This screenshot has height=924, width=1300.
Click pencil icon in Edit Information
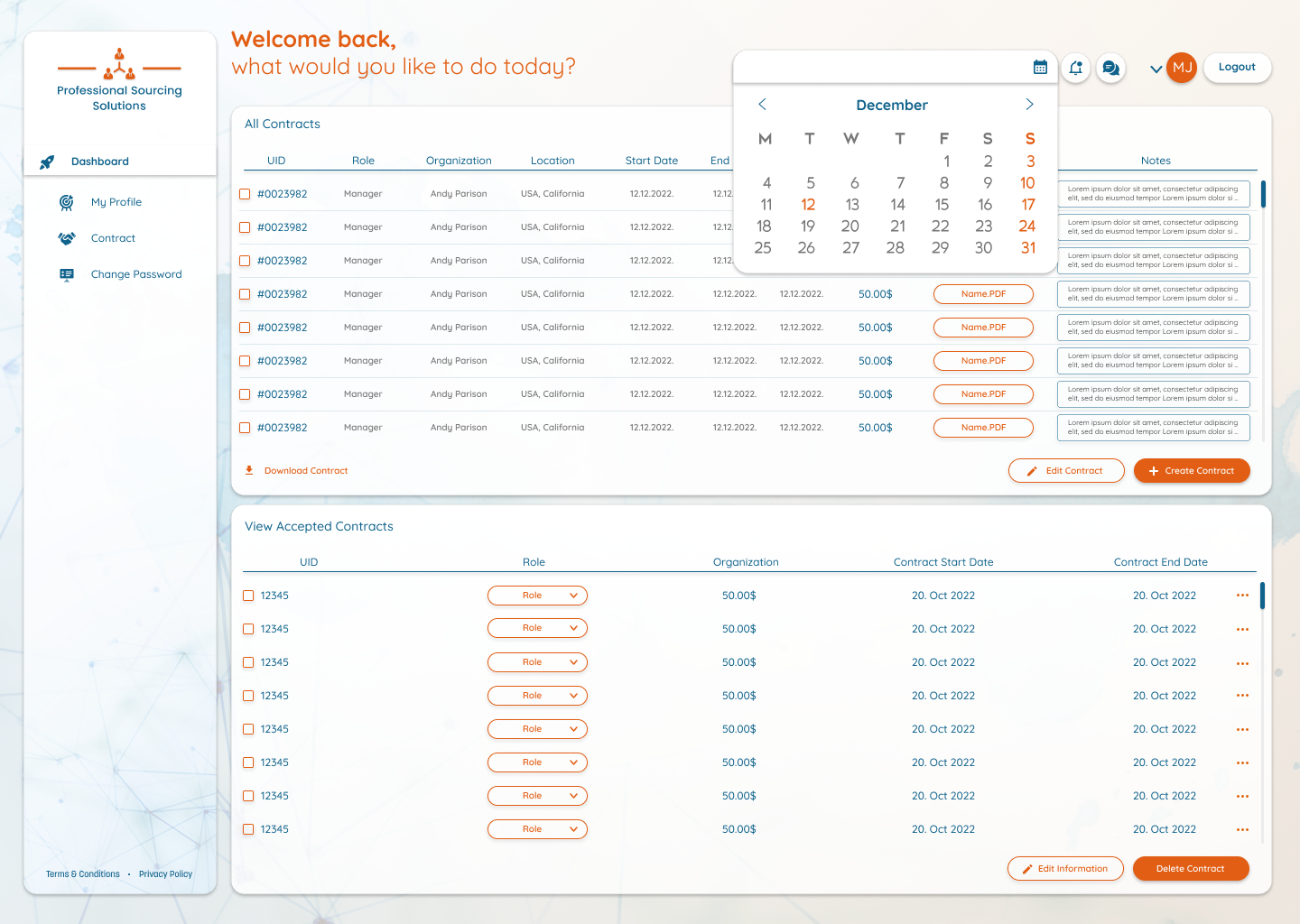pyautogui.click(x=1026, y=869)
